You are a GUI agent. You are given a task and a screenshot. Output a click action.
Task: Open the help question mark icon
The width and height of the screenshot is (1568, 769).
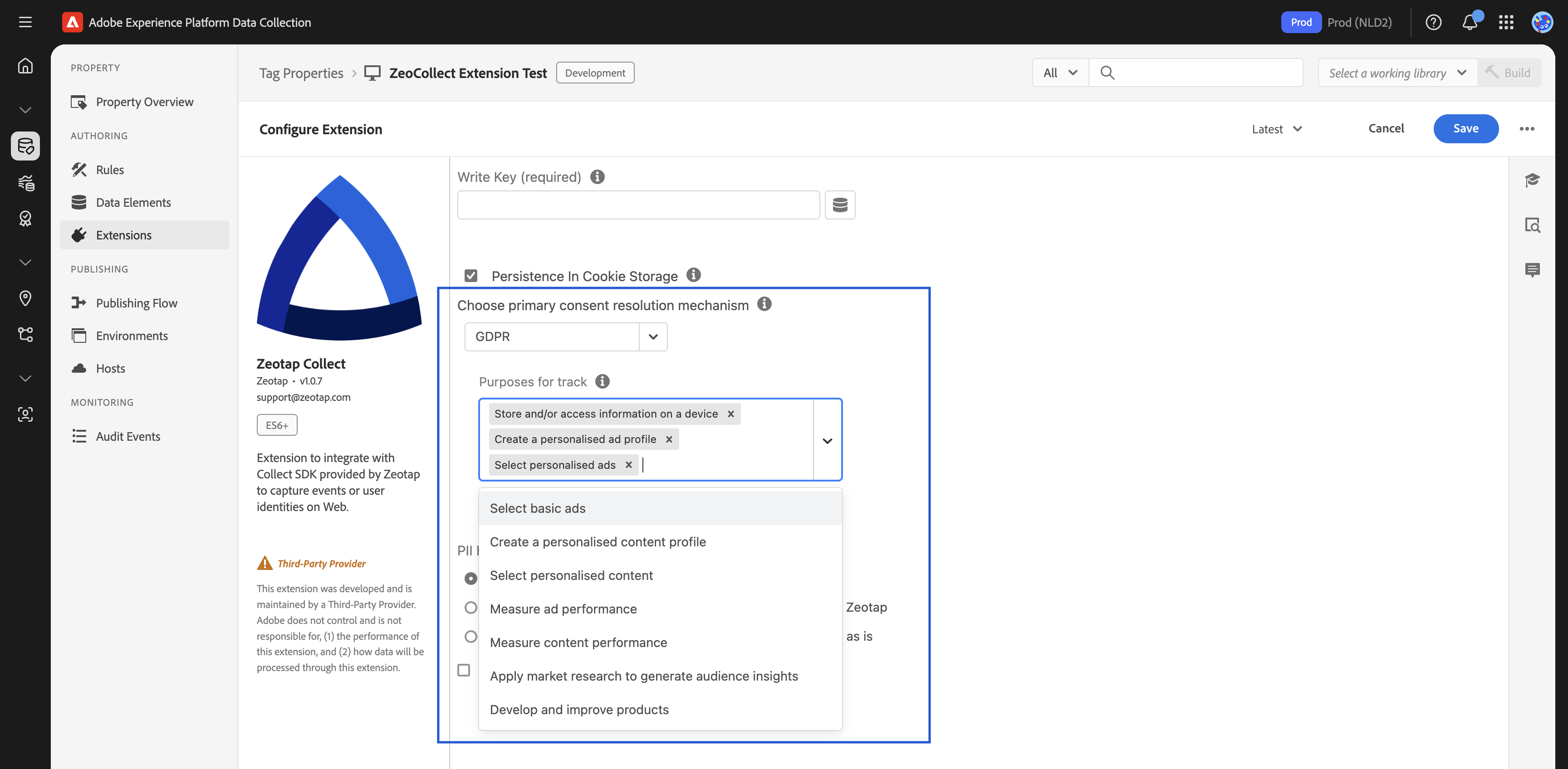pos(1433,23)
